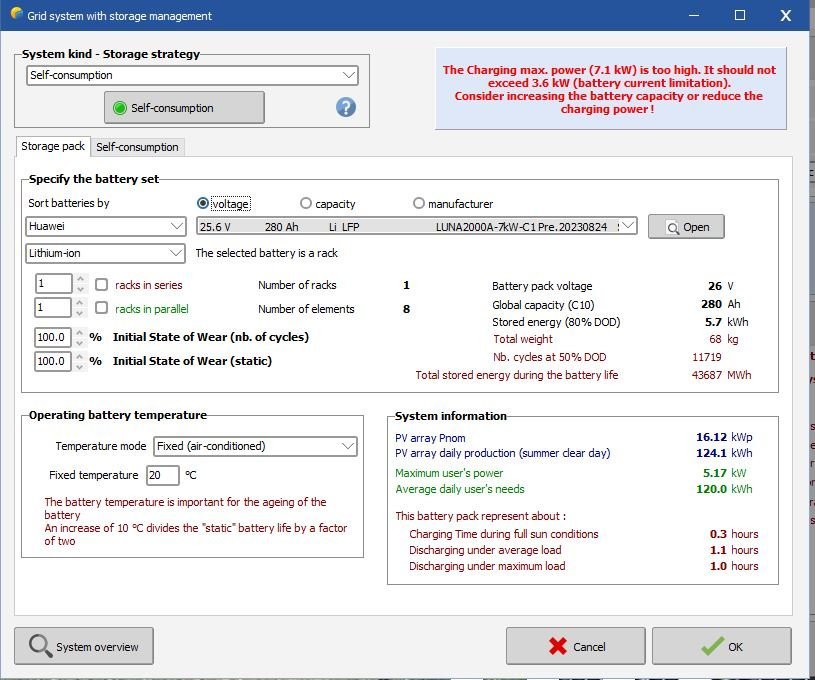Expand the Temperature mode dropdown

(254, 446)
